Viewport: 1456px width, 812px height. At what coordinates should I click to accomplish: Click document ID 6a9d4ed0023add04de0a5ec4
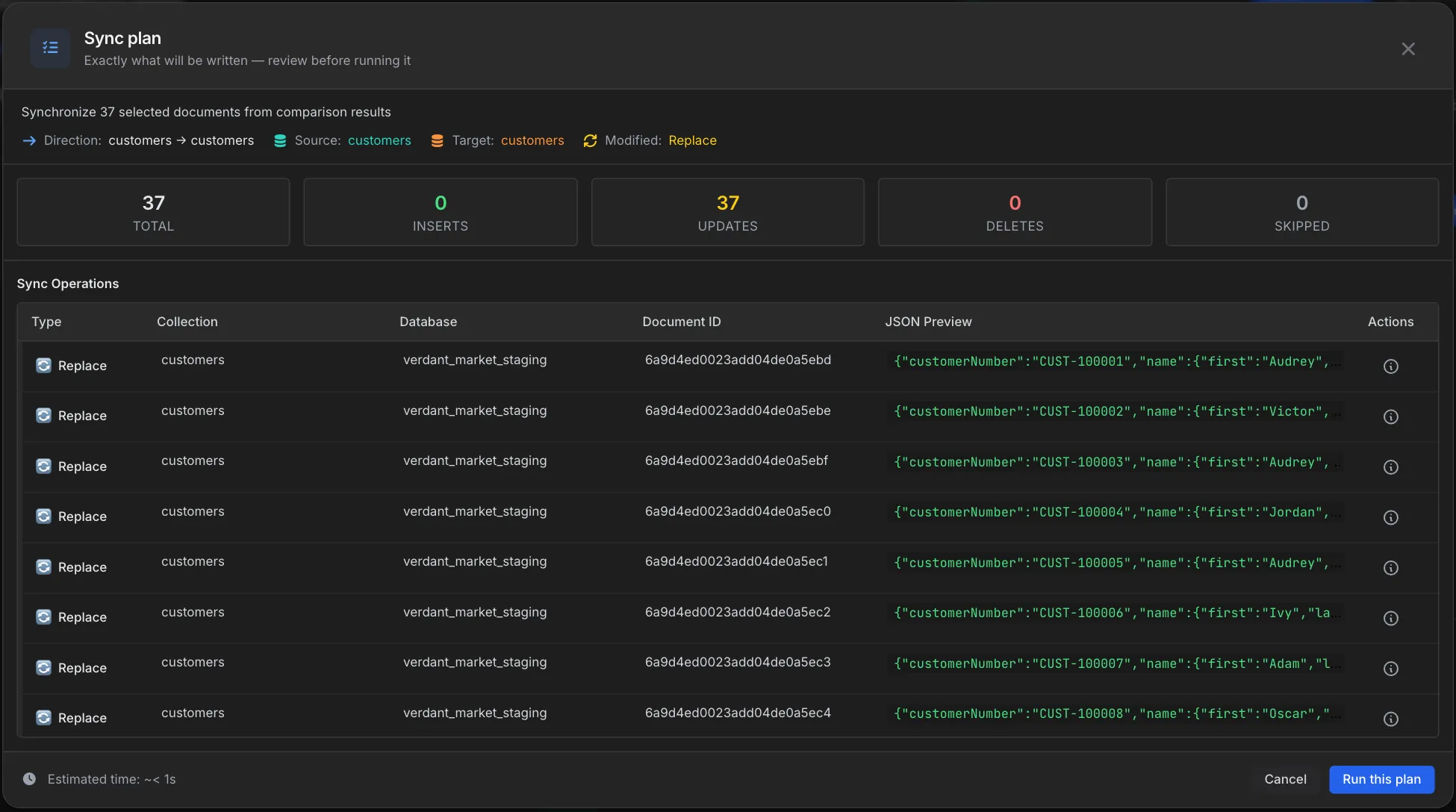tap(738, 713)
